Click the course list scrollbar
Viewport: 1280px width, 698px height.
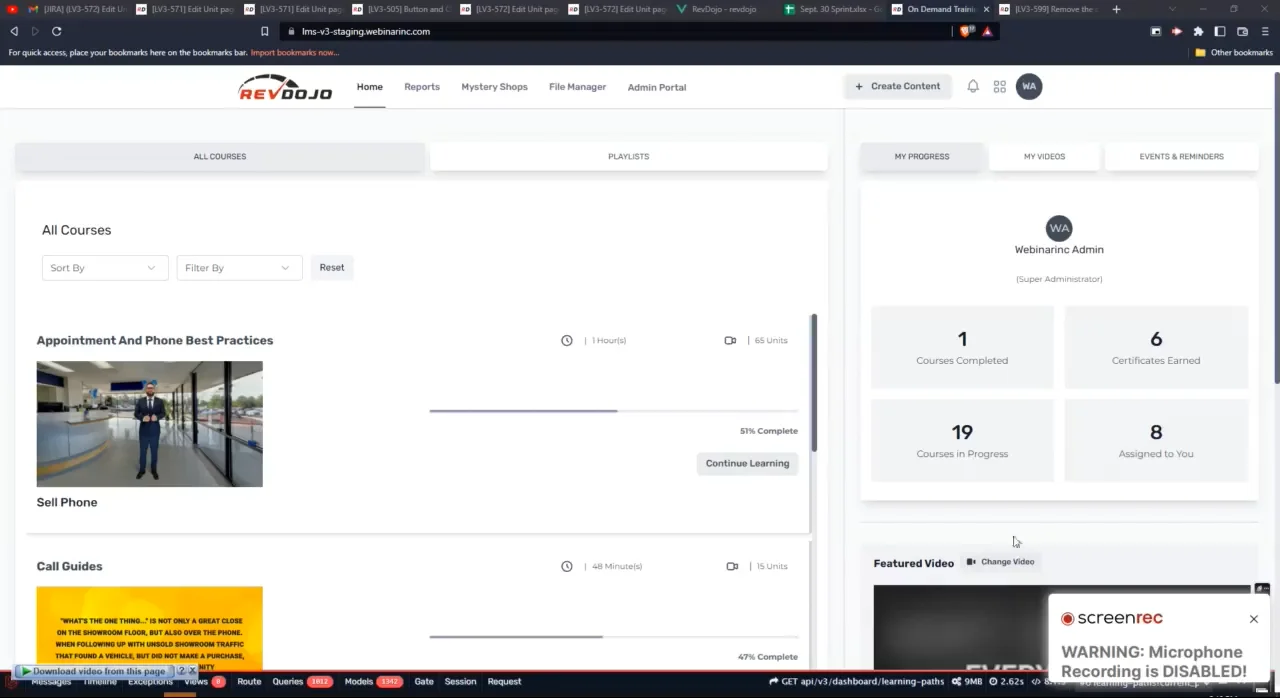click(x=814, y=382)
